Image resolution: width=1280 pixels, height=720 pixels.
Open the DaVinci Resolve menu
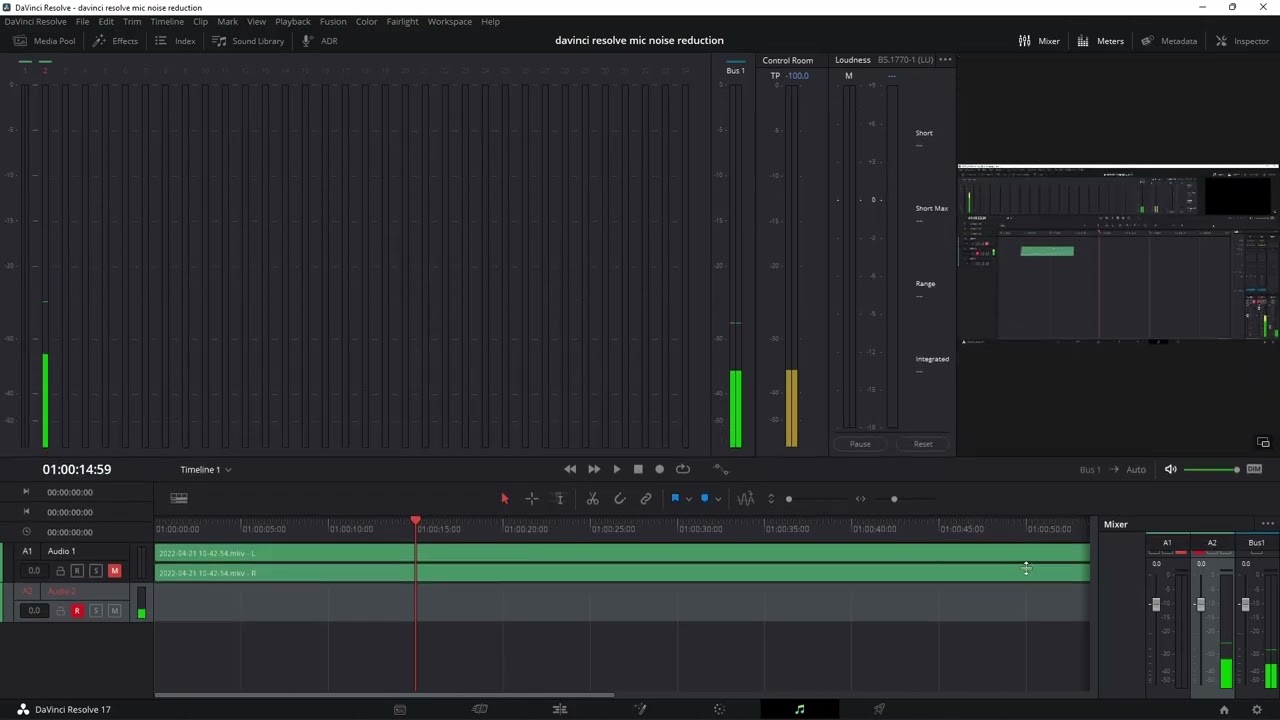(x=36, y=21)
